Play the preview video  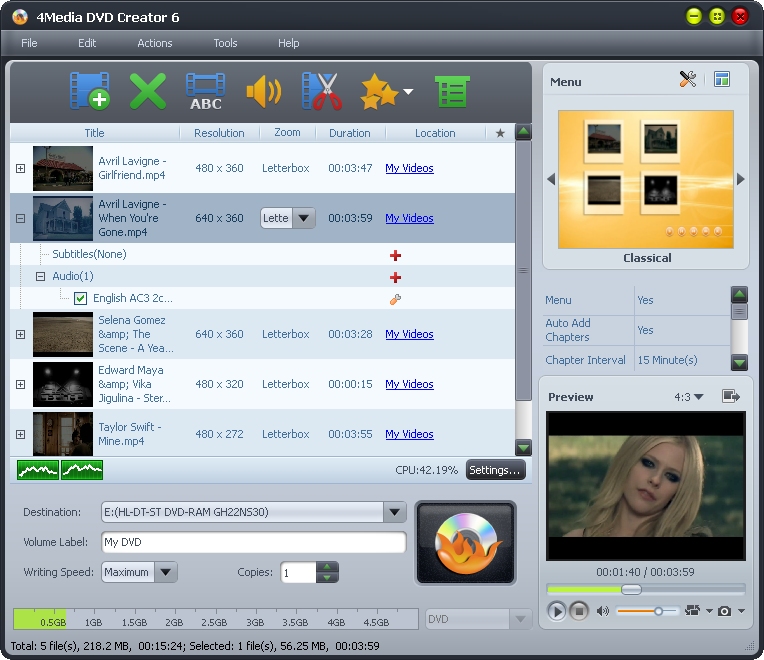(556, 611)
